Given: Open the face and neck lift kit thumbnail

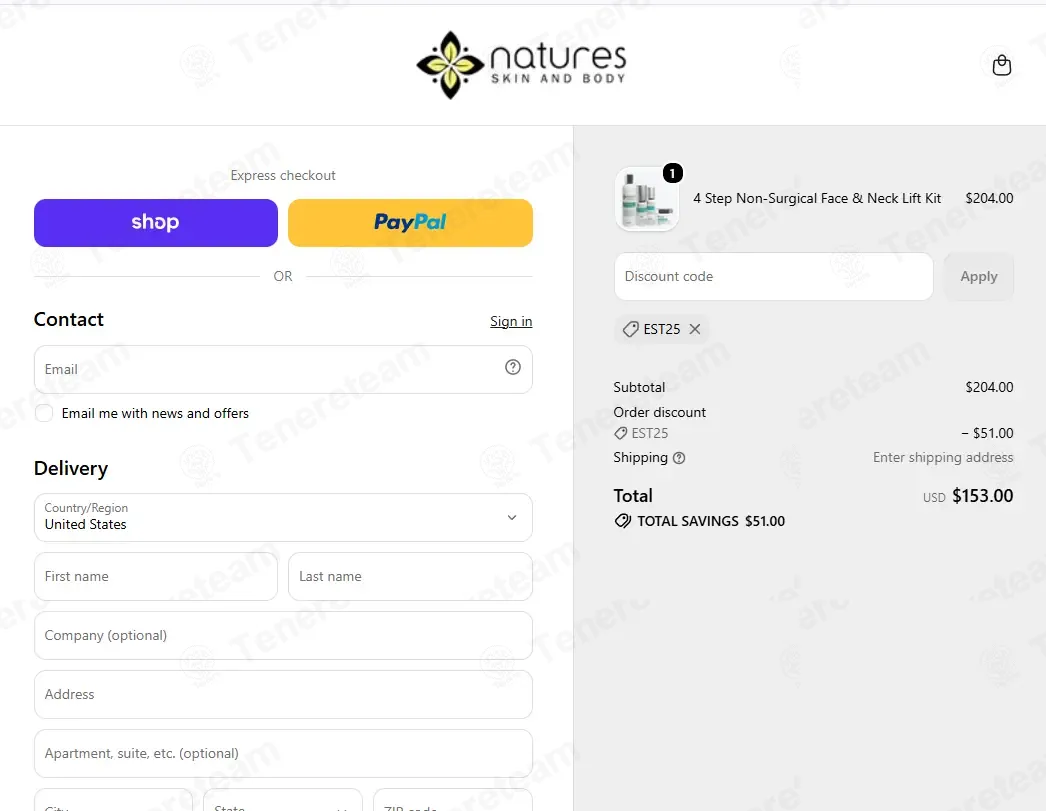Looking at the screenshot, I should point(646,199).
